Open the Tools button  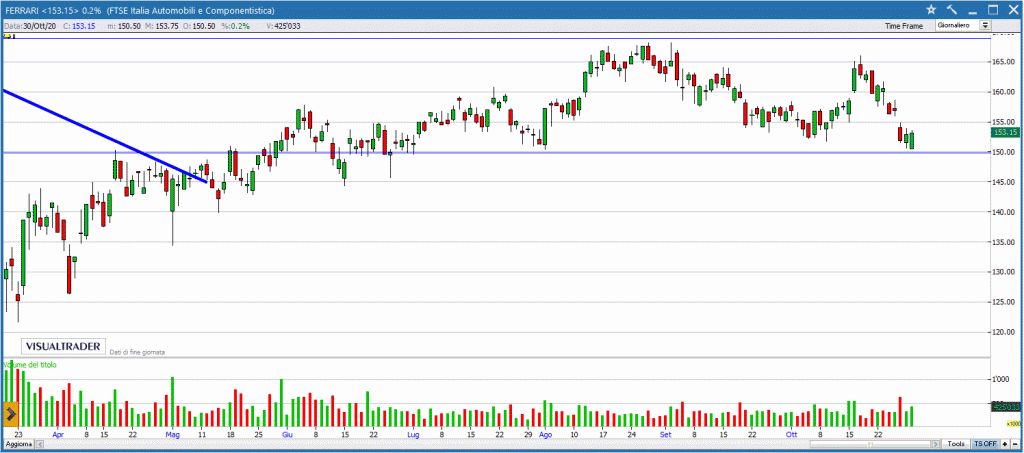coord(956,444)
